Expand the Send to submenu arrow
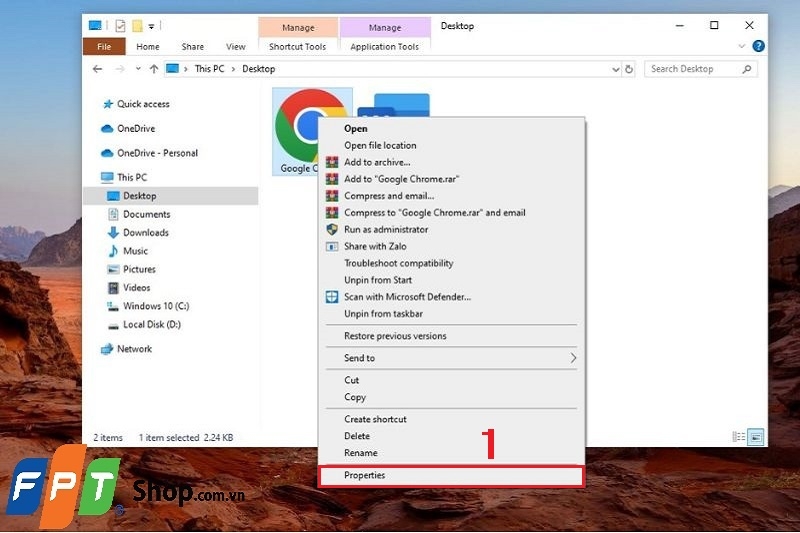The height and width of the screenshot is (533, 800). pos(573,358)
